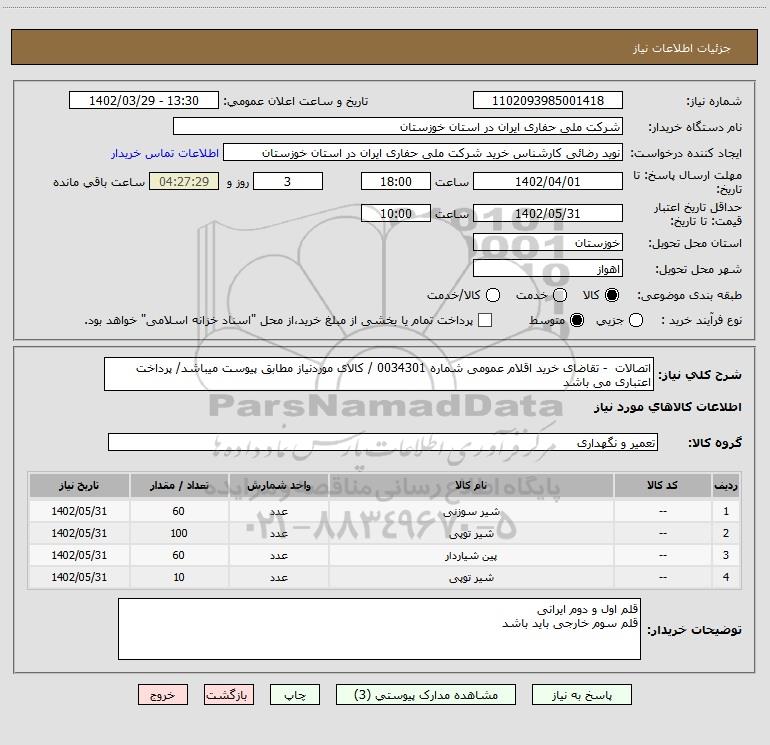Select the متوسط purchase type radio

click(x=577, y=320)
